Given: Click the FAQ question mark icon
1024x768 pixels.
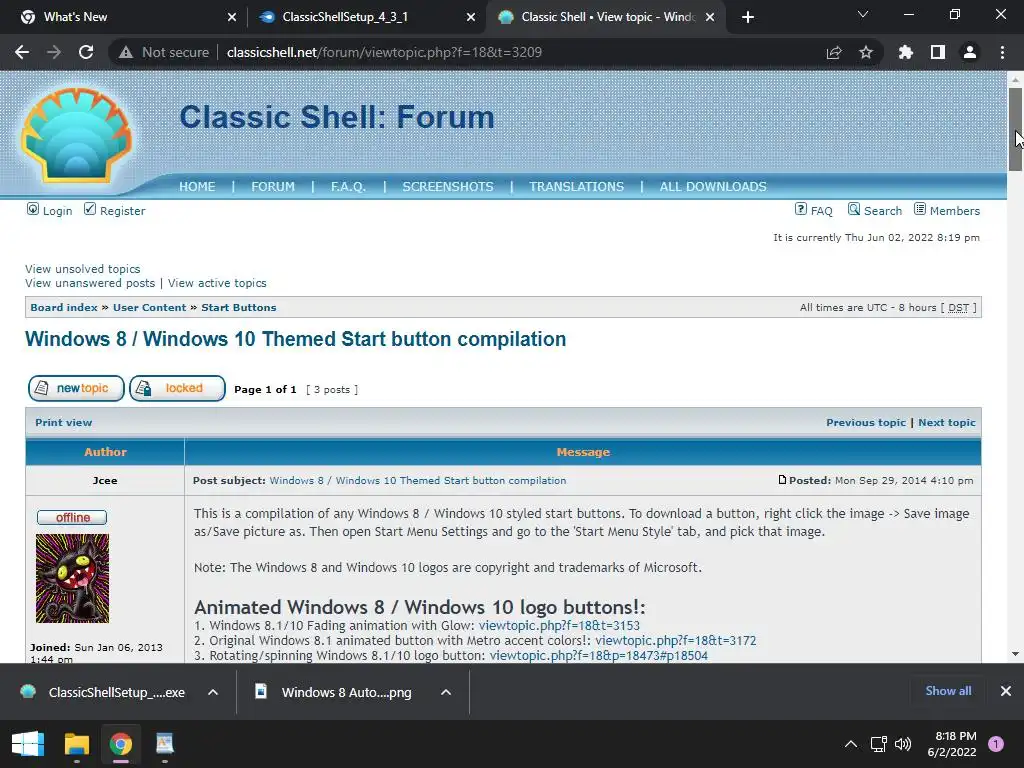Looking at the screenshot, I should [801, 209].
